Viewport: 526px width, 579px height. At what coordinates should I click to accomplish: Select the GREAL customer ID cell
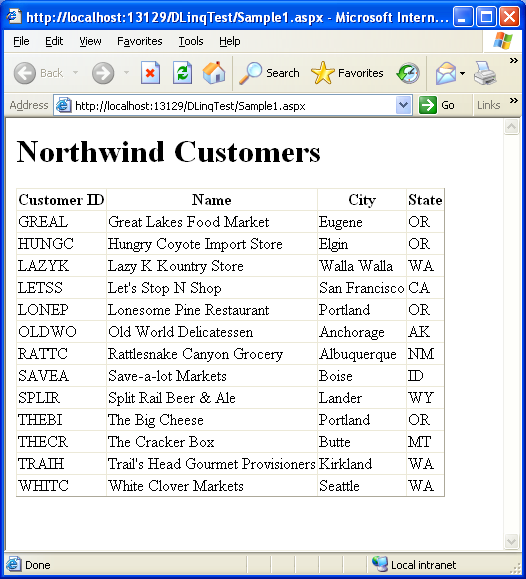pyautogui.click(x=61, y=222)
